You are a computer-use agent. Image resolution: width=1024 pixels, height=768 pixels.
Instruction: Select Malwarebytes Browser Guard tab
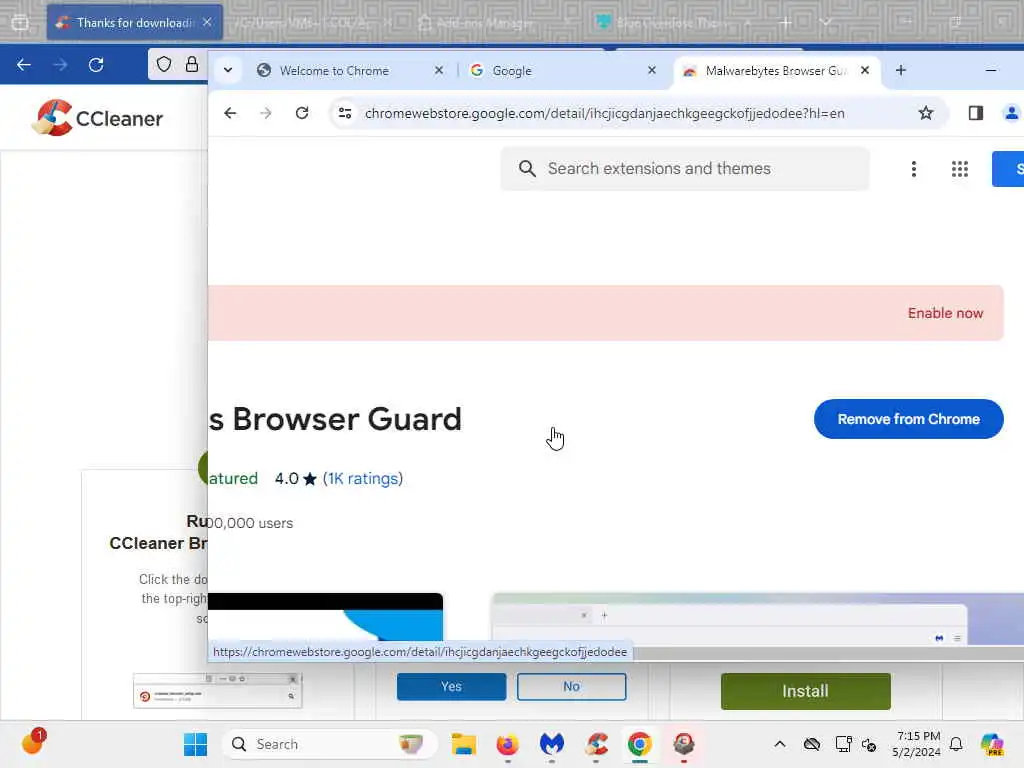775,71
